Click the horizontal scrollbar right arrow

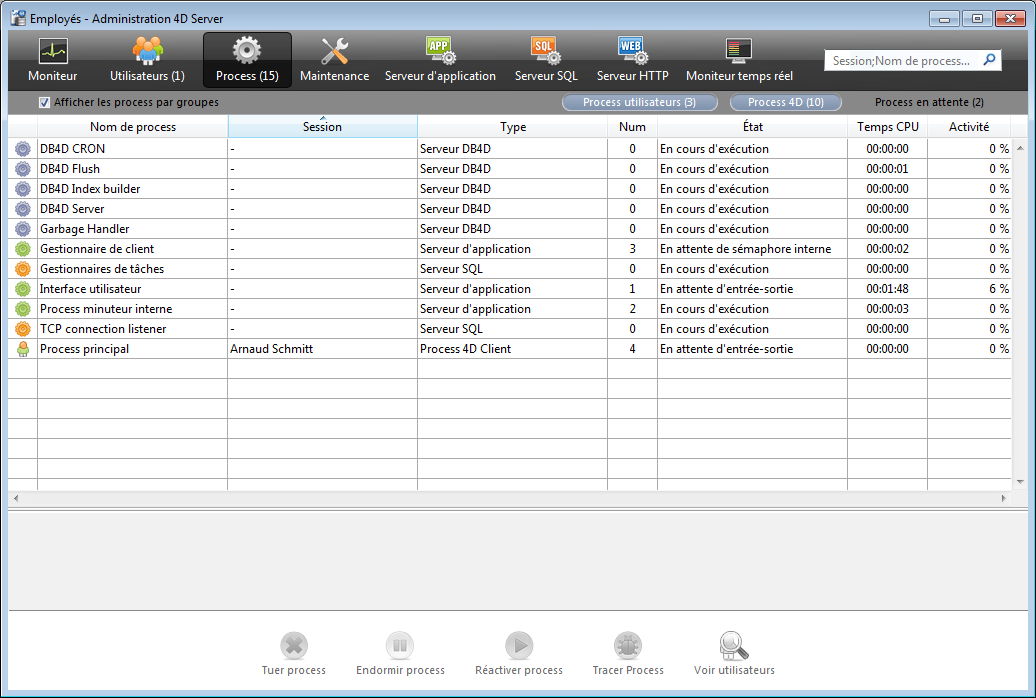click(x=1004, y=498)
